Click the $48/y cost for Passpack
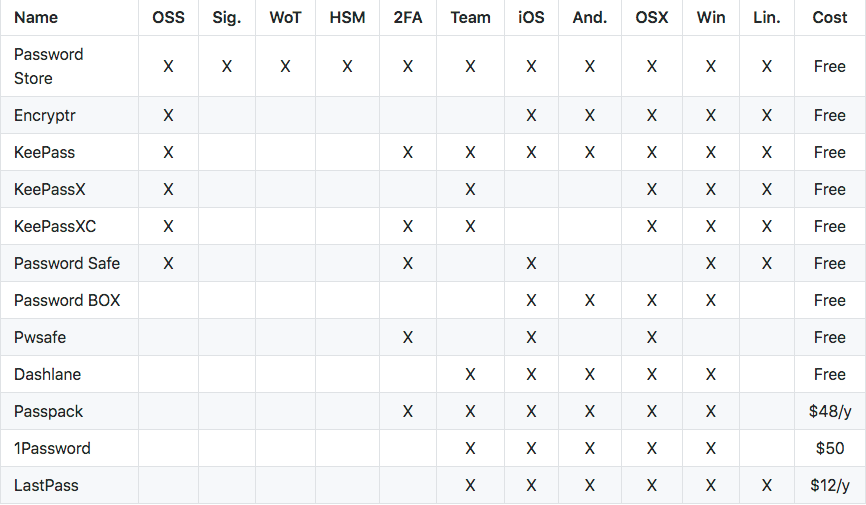The width and height of the screenshot is (866, 505). point(830,412)
